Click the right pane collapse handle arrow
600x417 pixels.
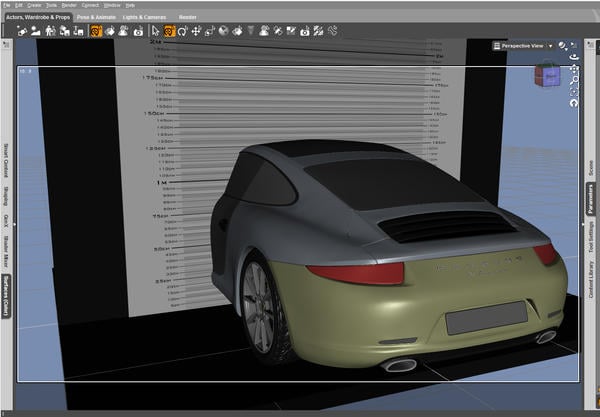583,225
